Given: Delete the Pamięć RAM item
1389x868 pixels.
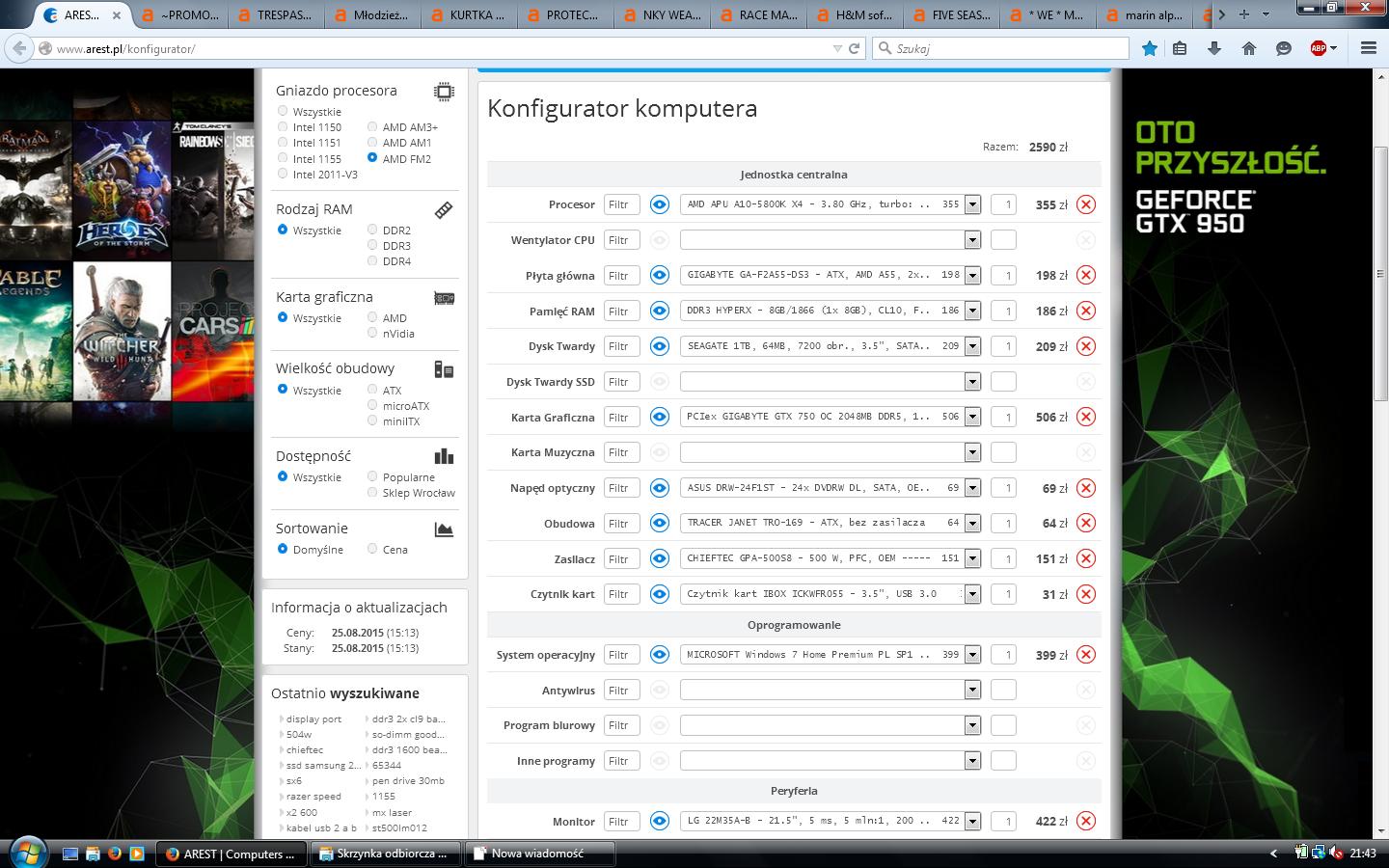Looking at the screenshot, I should pyautogui.click(x=1086, y=311).
